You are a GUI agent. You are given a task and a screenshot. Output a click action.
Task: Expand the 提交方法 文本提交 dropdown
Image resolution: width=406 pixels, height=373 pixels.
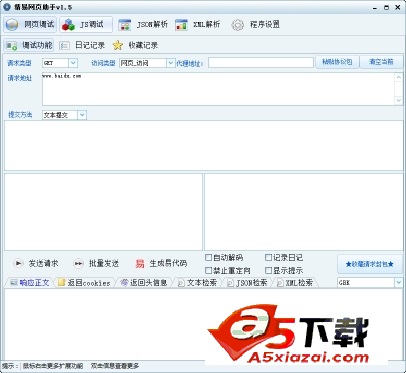click(82, 115)
